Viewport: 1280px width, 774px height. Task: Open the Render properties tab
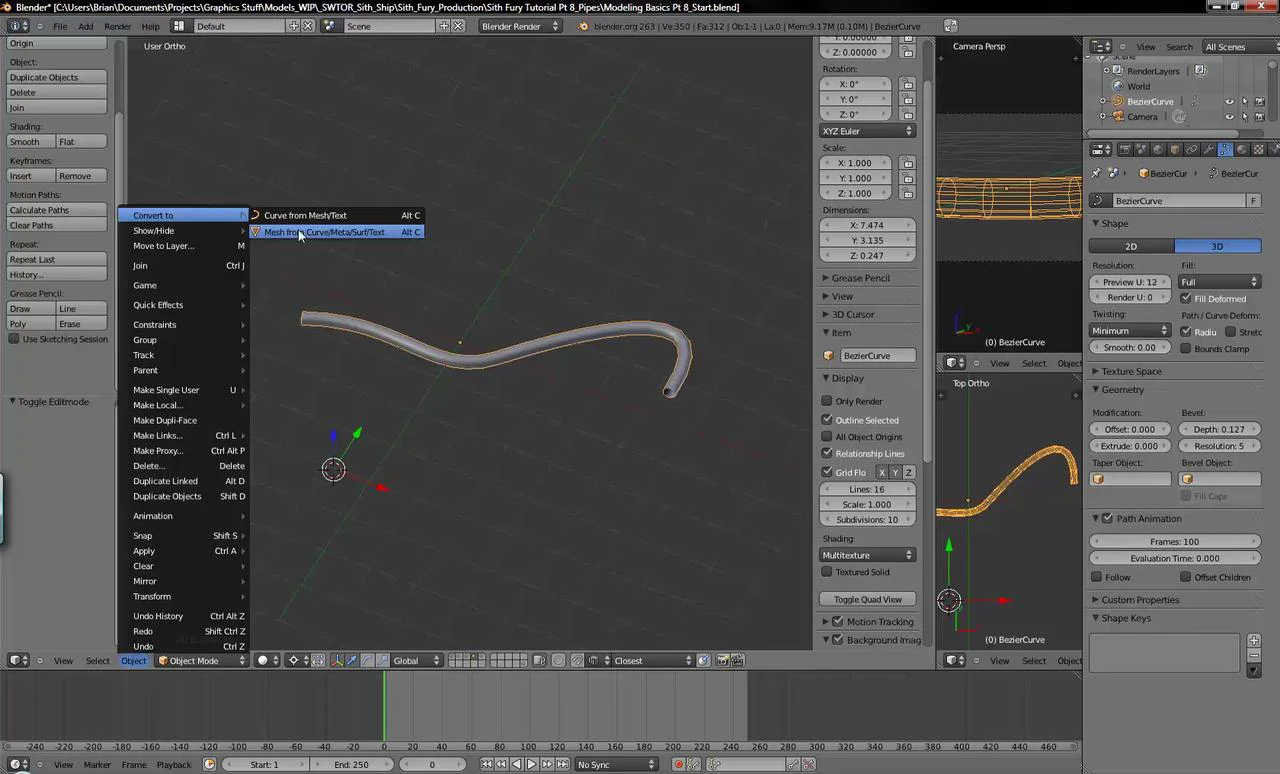(1125, 149)
